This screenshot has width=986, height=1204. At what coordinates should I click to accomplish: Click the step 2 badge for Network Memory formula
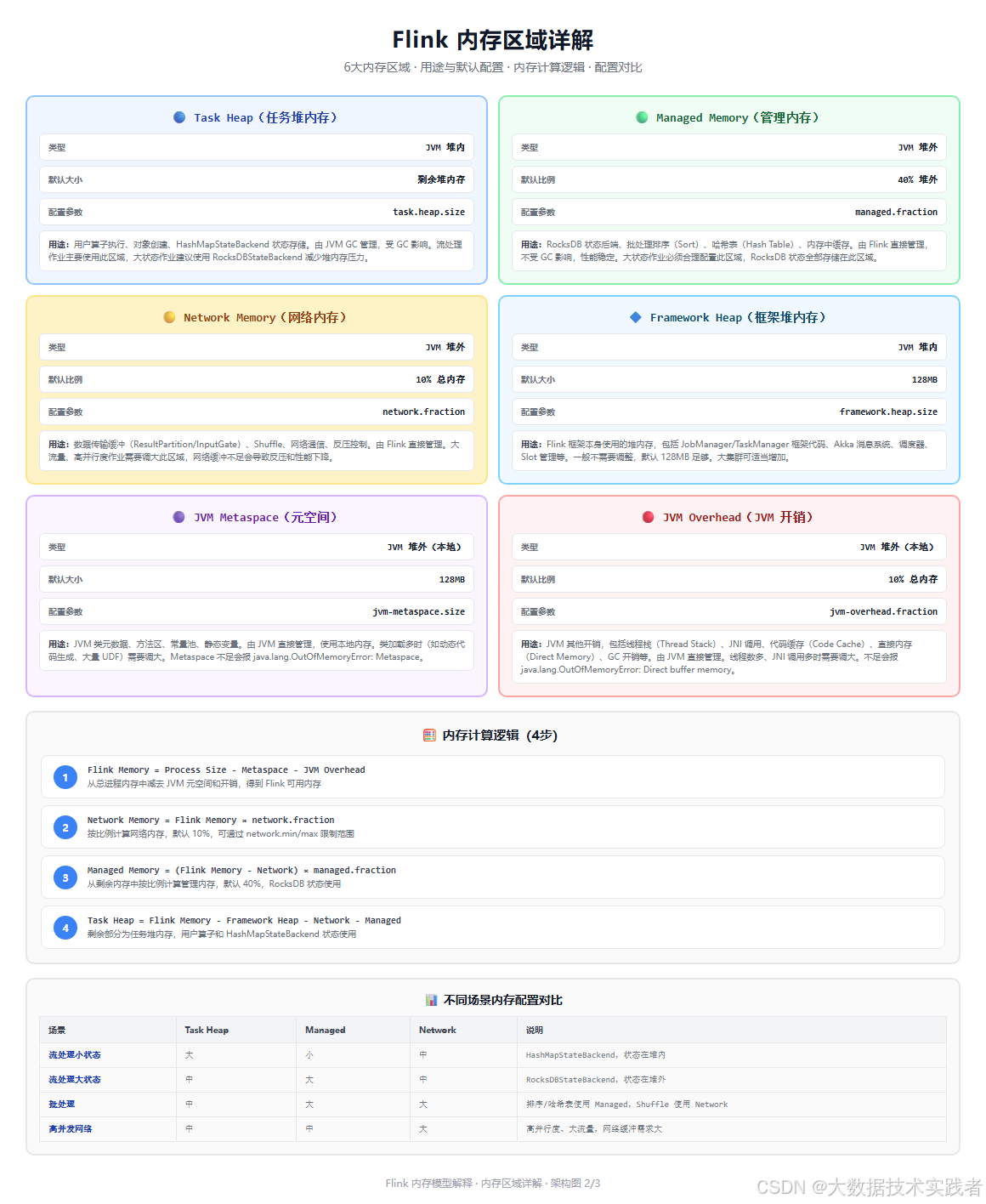(x=65, y=827)
